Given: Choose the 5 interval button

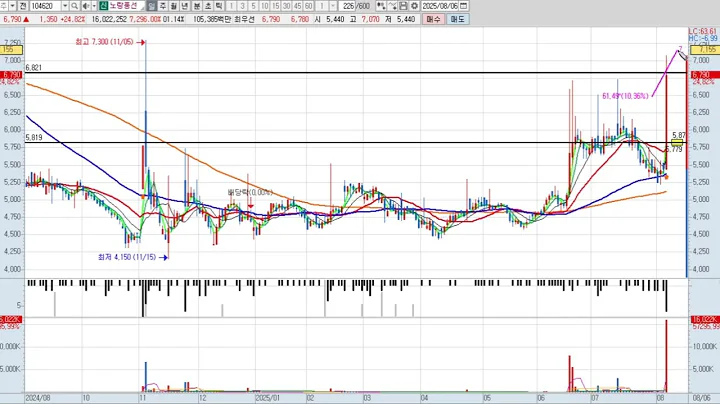Looking at the screenshot, I should (x=253, y=6).
